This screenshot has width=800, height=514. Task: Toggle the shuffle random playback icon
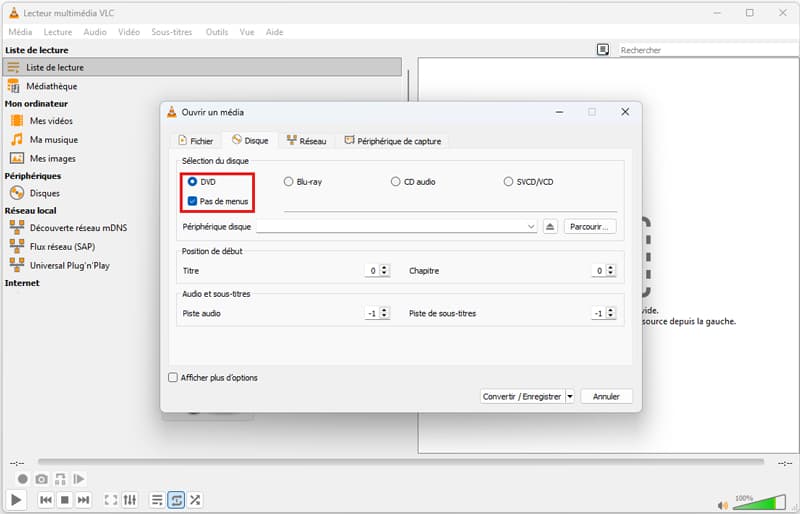tap(195, 500)
